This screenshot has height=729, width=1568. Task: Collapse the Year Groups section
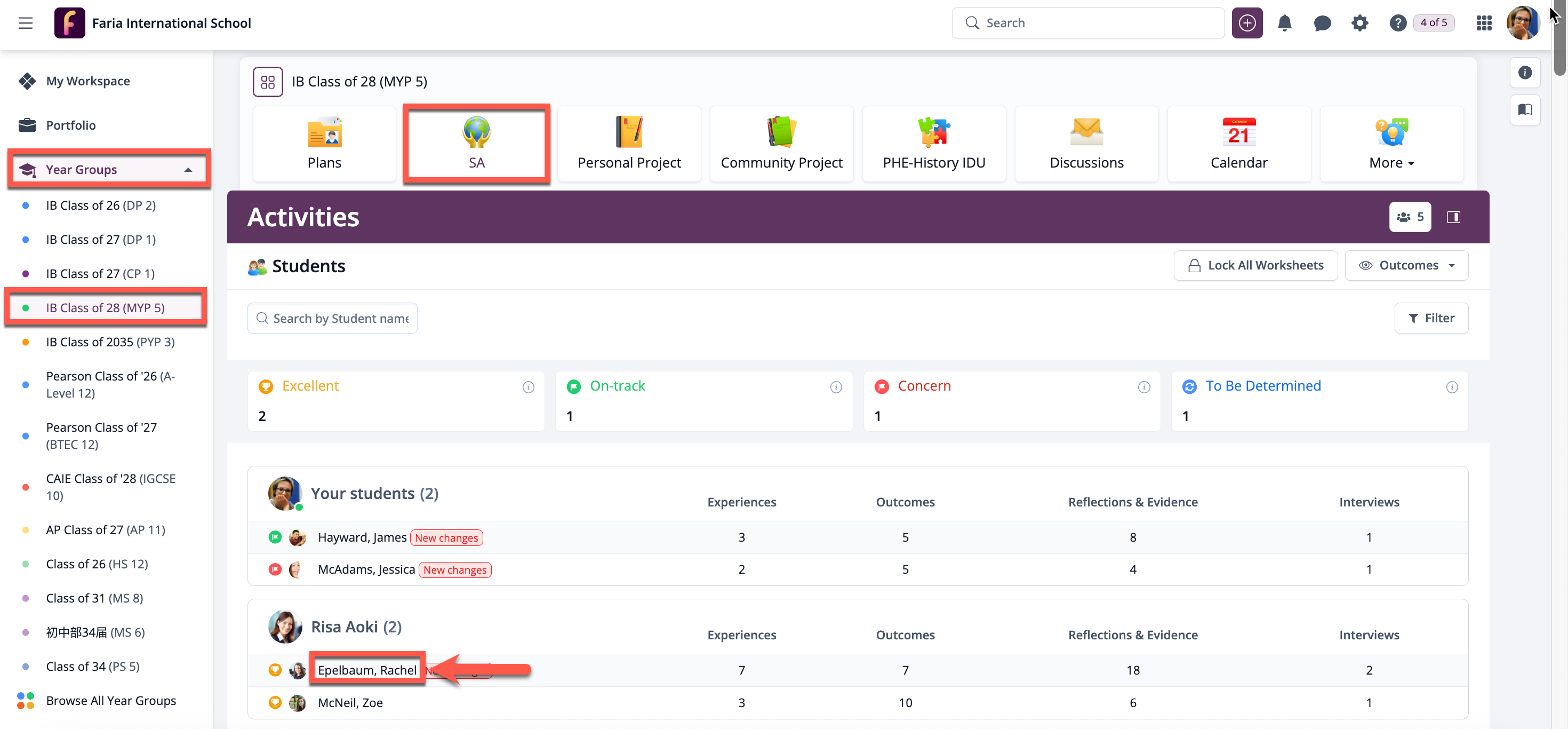pos(188,170)
